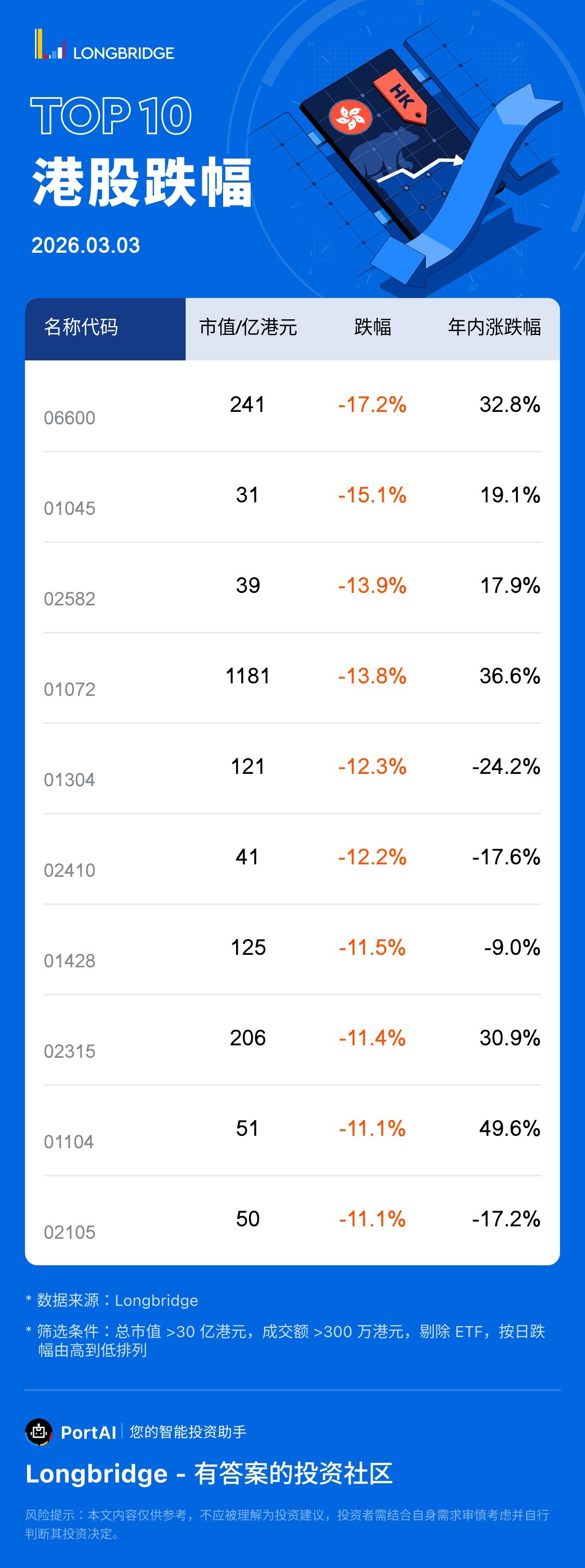This screenshot has height=1568, width=585.
Task: Click the LONGBRIDGE brand wordmark
Action: coord(124,54)
